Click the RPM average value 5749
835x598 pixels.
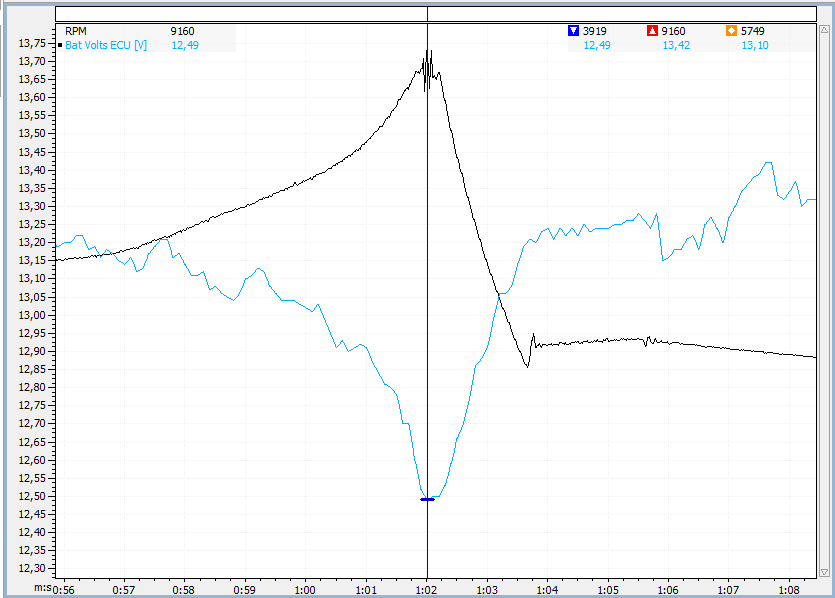point(753,31)
